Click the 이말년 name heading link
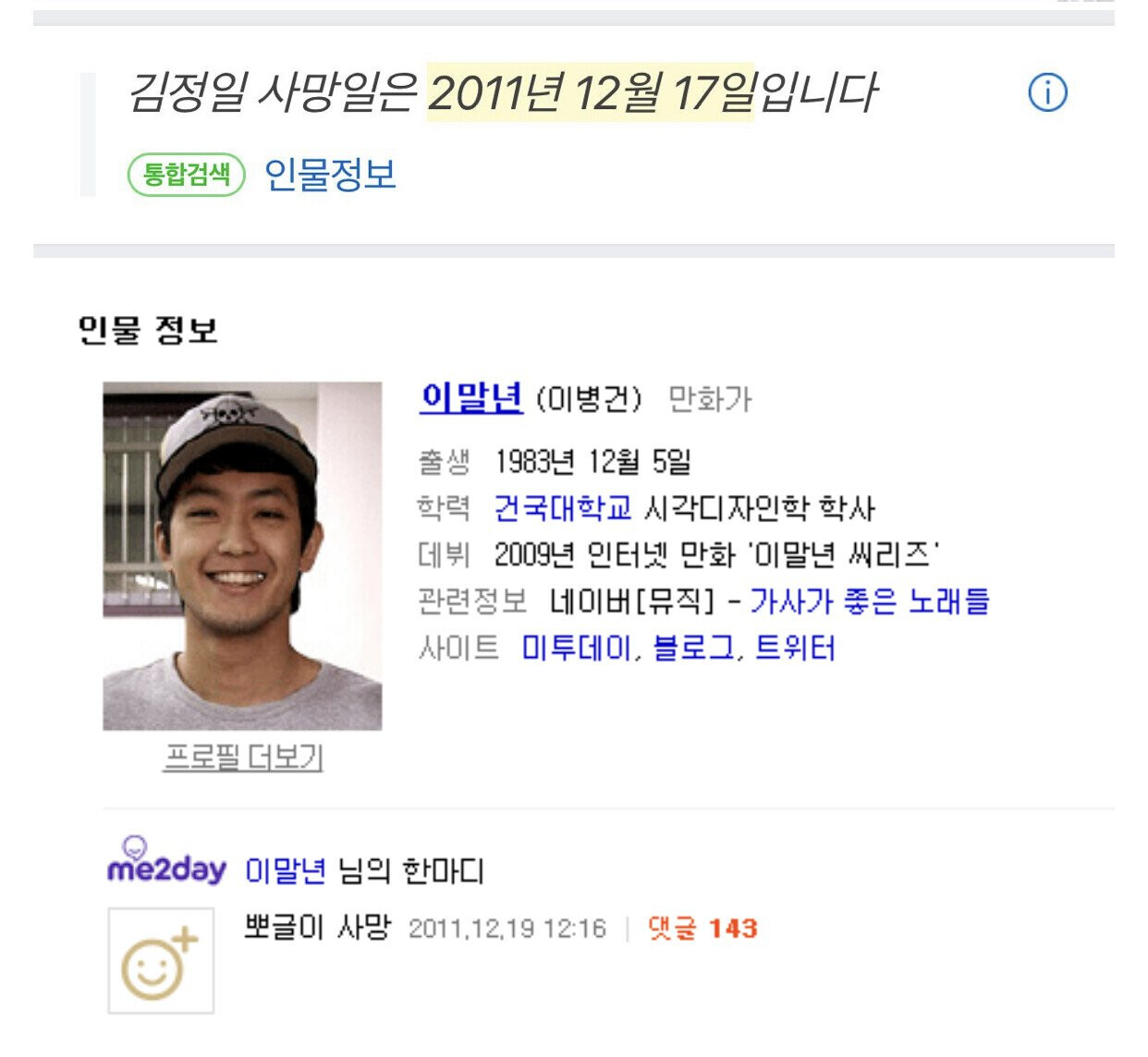This screenshot has width=1148, height=1057. (471, 398)
